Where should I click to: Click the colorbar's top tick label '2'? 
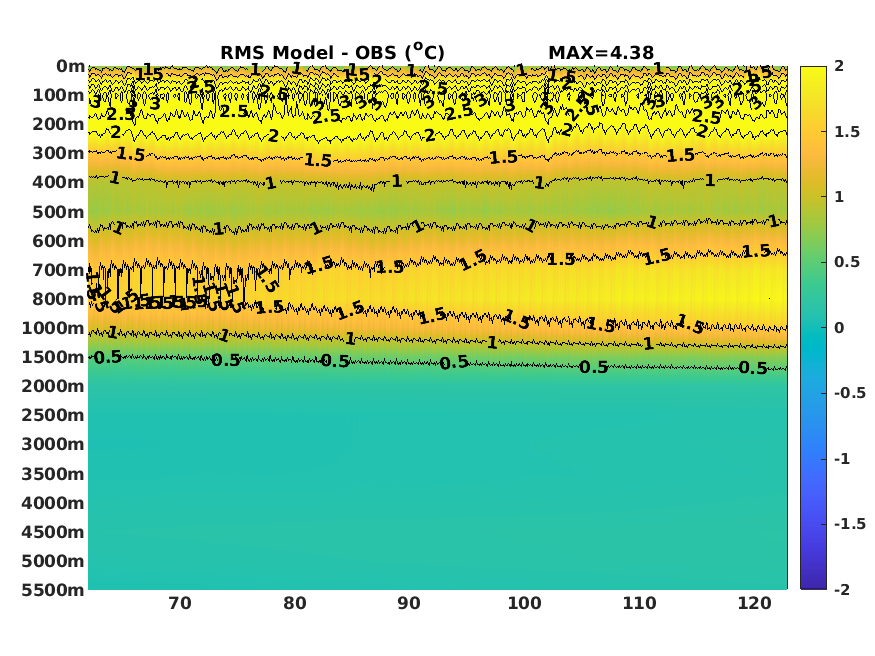pyautogui.click(x=839, y=66)
